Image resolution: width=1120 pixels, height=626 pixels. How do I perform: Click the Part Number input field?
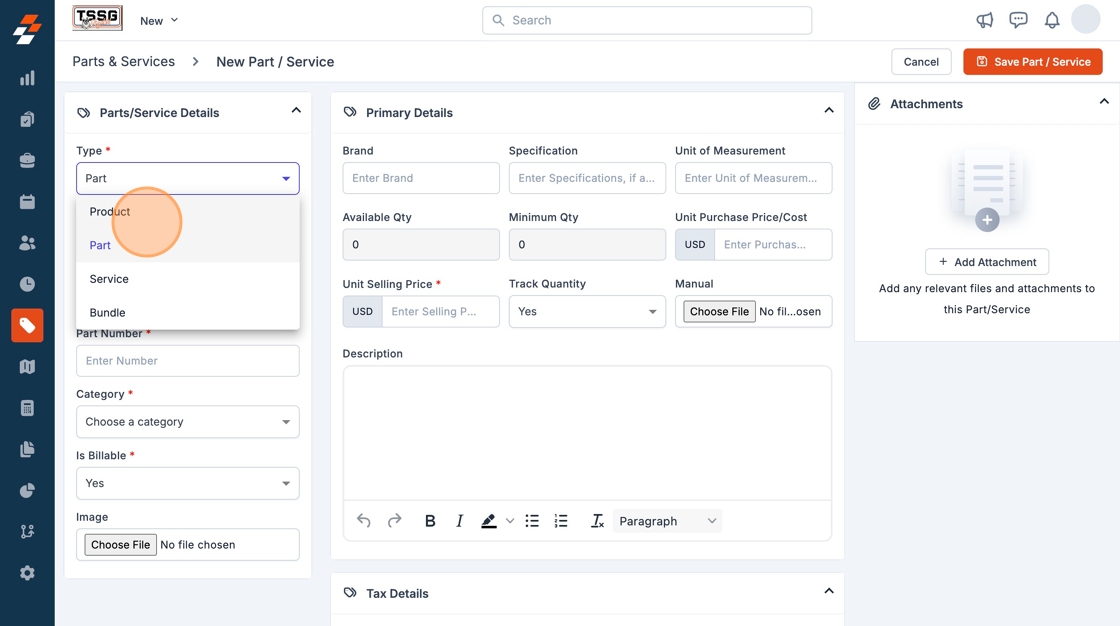pos(188,361)
